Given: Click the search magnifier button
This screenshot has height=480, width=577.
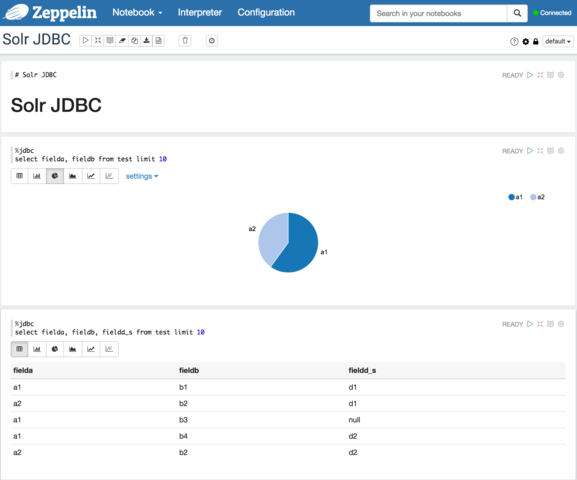Looking at the screenshot, I should (517, 14).
